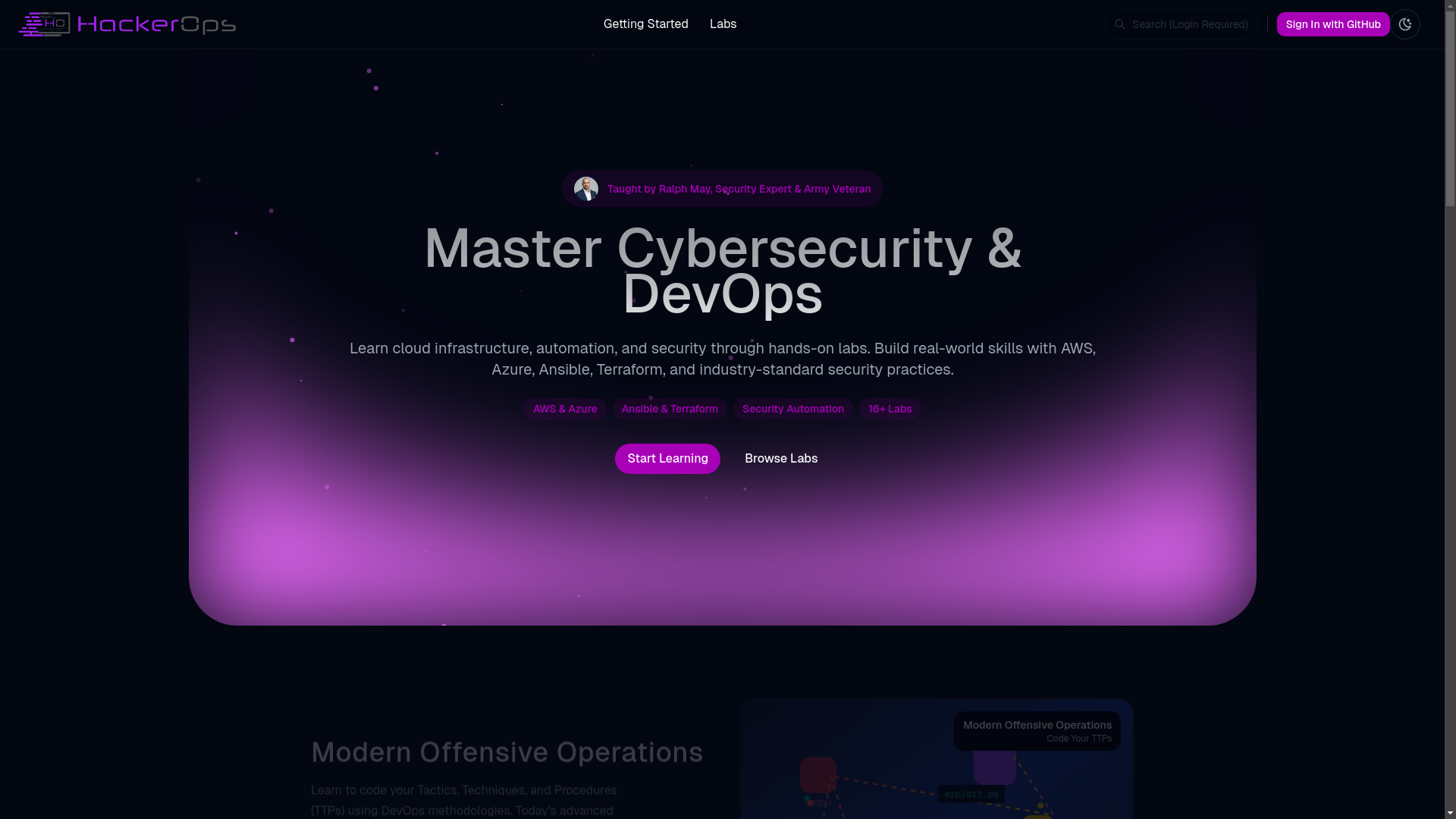Image resolution: width=1456 pixels, height=819 pixels.
Task: Sign In with GitHub
Action: pos(1333,24)
